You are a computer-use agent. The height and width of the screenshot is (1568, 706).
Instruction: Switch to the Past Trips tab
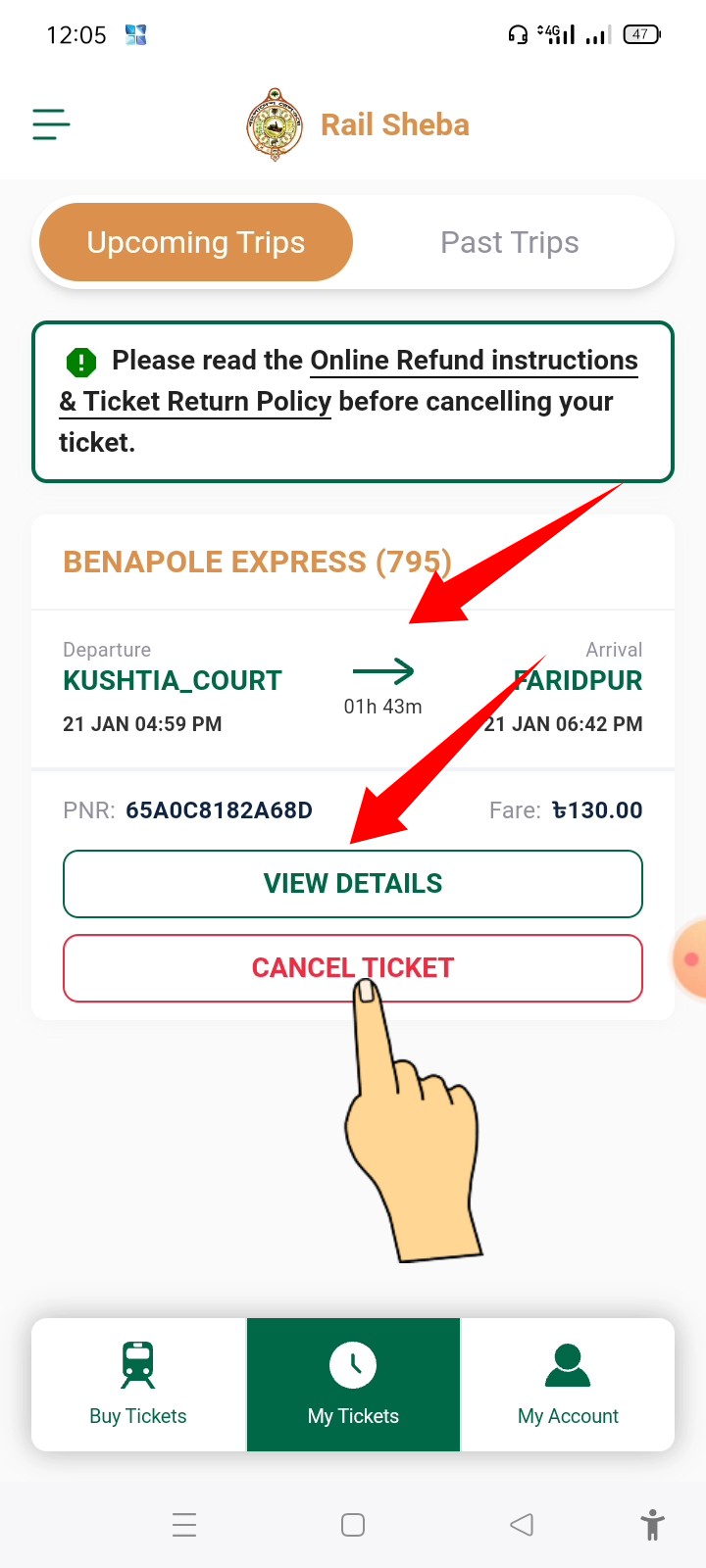(x=510, y=242)
